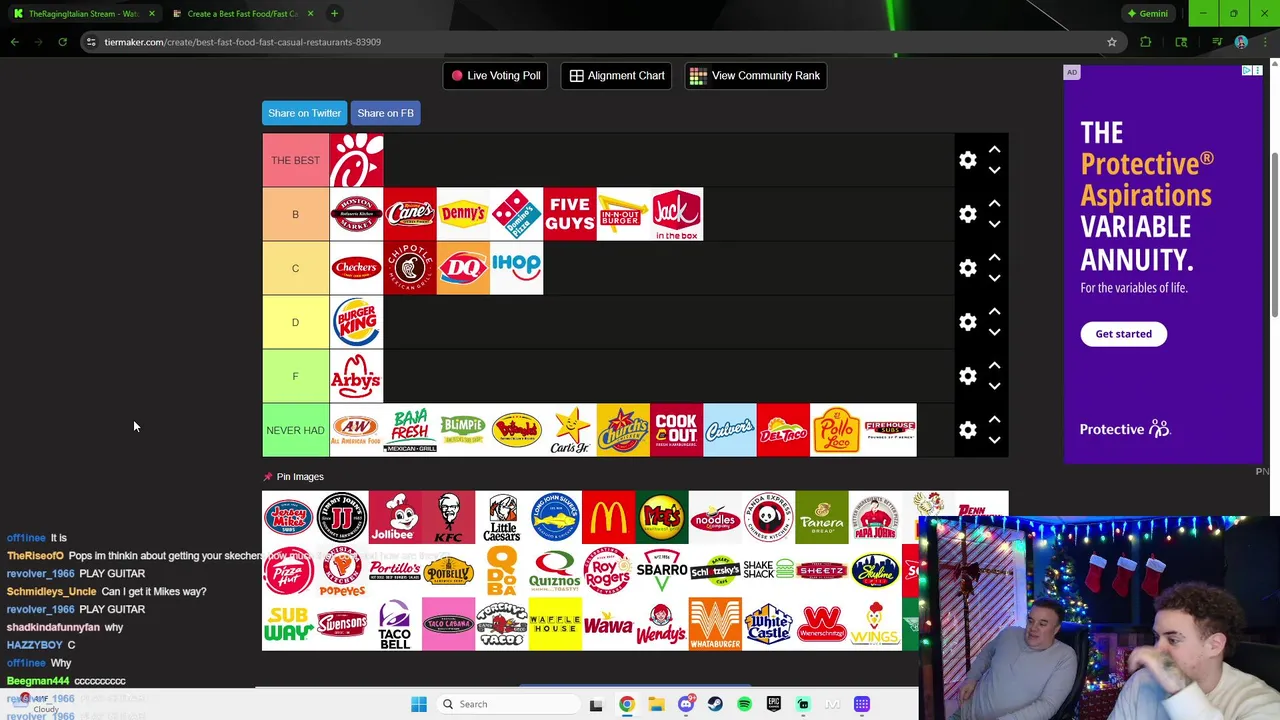The height and width of the screenshot is (720, 1280).
Task: Pick the McDonald's logo
Action: coord(608,517)
